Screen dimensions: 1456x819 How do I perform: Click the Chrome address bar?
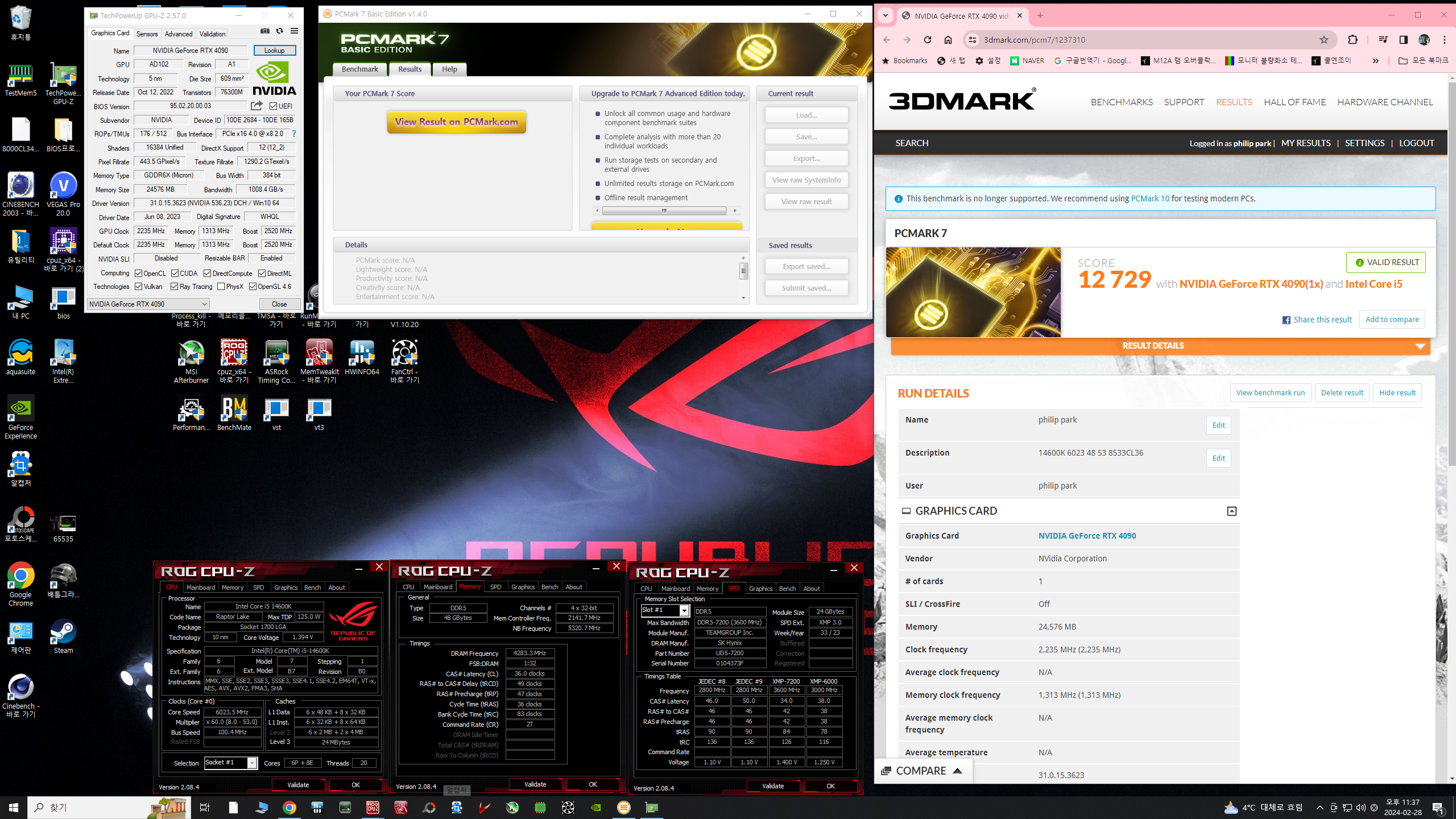coord(1149,40)
